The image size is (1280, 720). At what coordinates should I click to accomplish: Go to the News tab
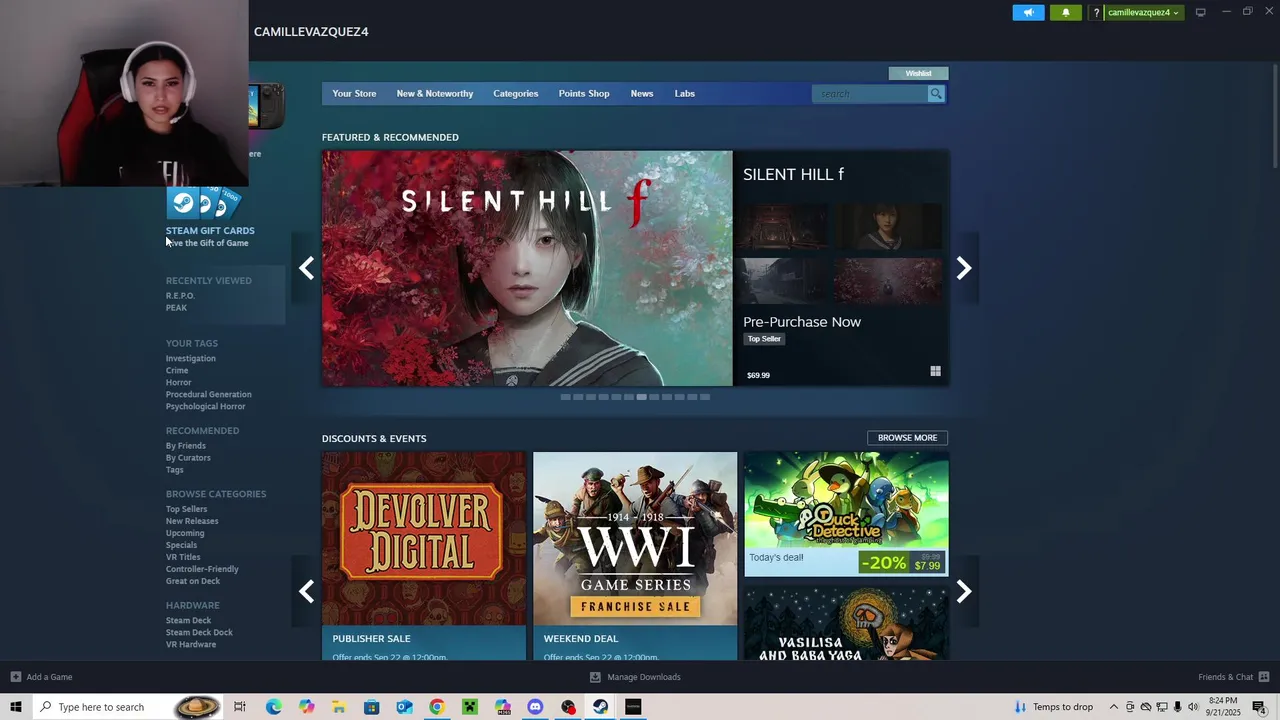[642, 94]
